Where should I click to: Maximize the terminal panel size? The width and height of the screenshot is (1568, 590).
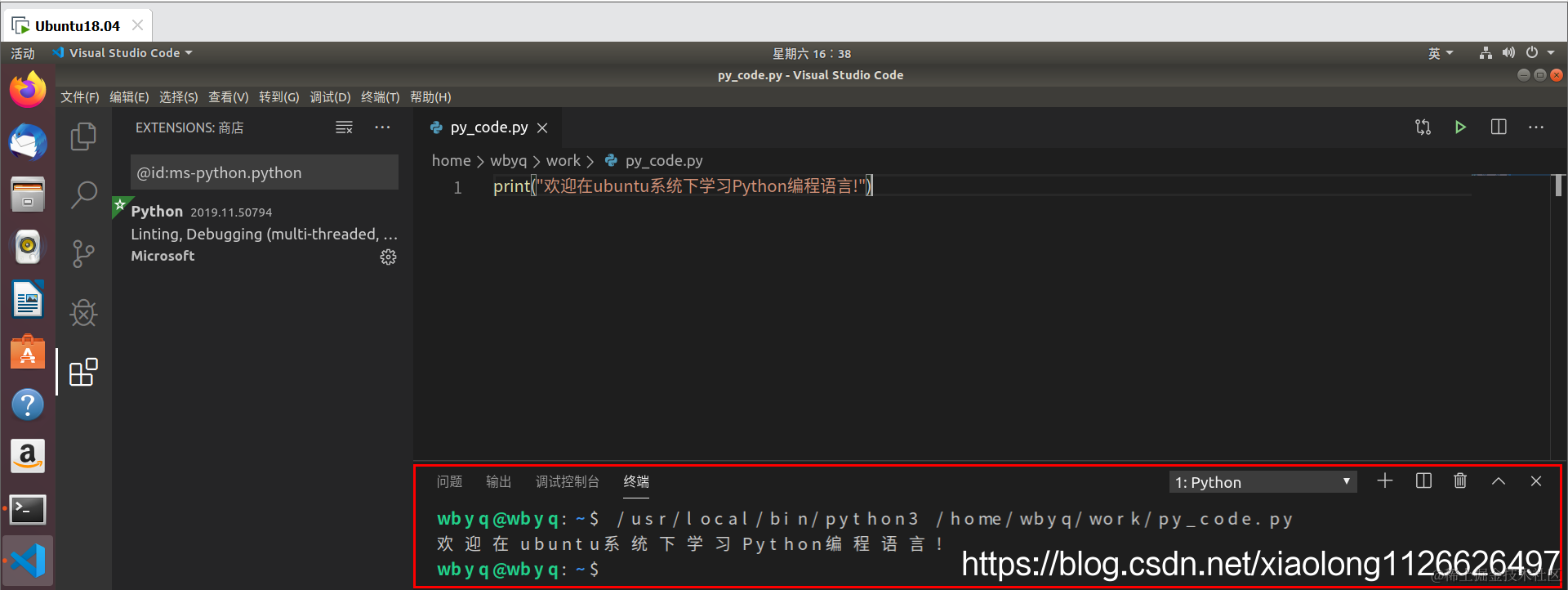(1499, 481)
